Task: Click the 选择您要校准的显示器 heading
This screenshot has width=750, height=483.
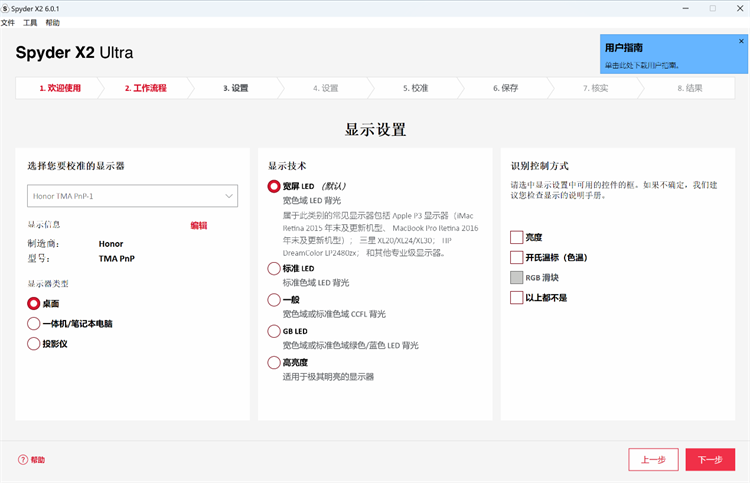Action: pyautogui.click(x=76, y=166)
